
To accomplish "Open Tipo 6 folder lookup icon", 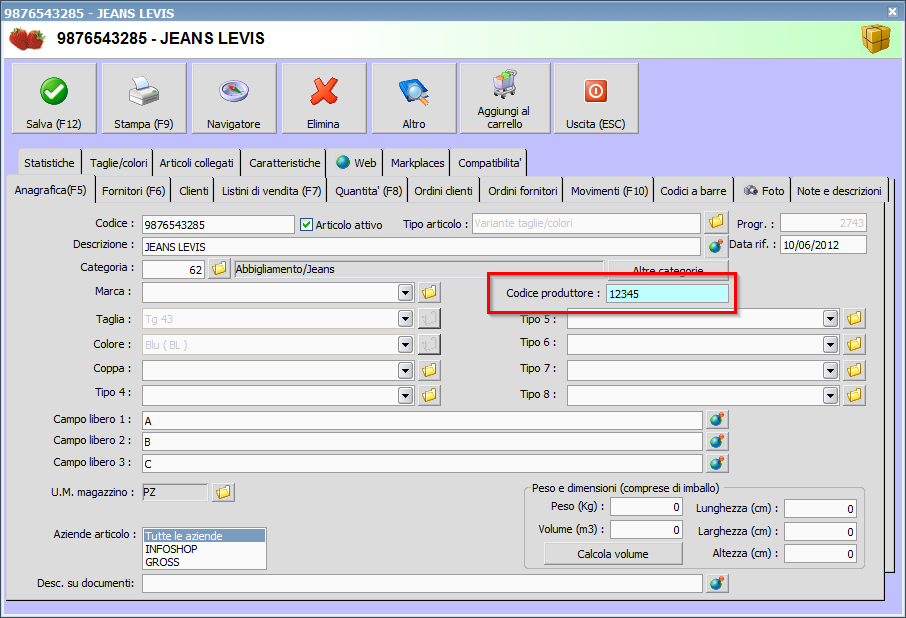I will click(854, 344).
